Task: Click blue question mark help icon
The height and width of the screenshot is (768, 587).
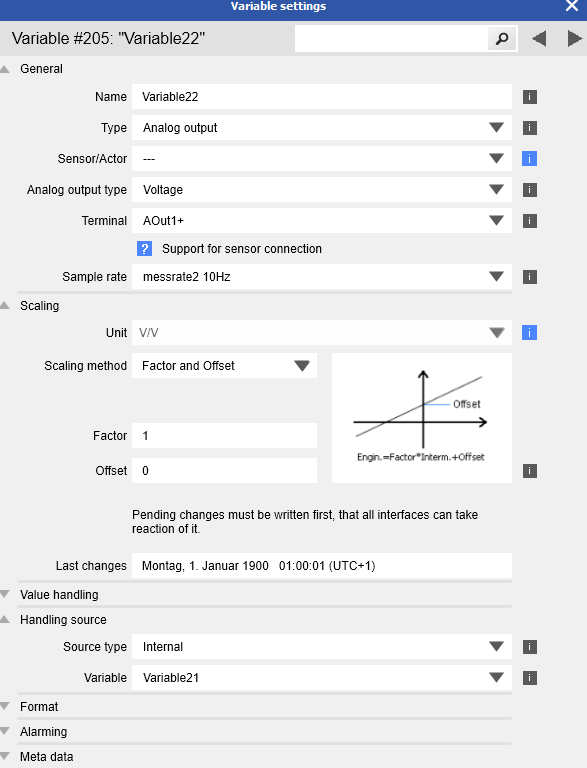Action: click(145, 249)
